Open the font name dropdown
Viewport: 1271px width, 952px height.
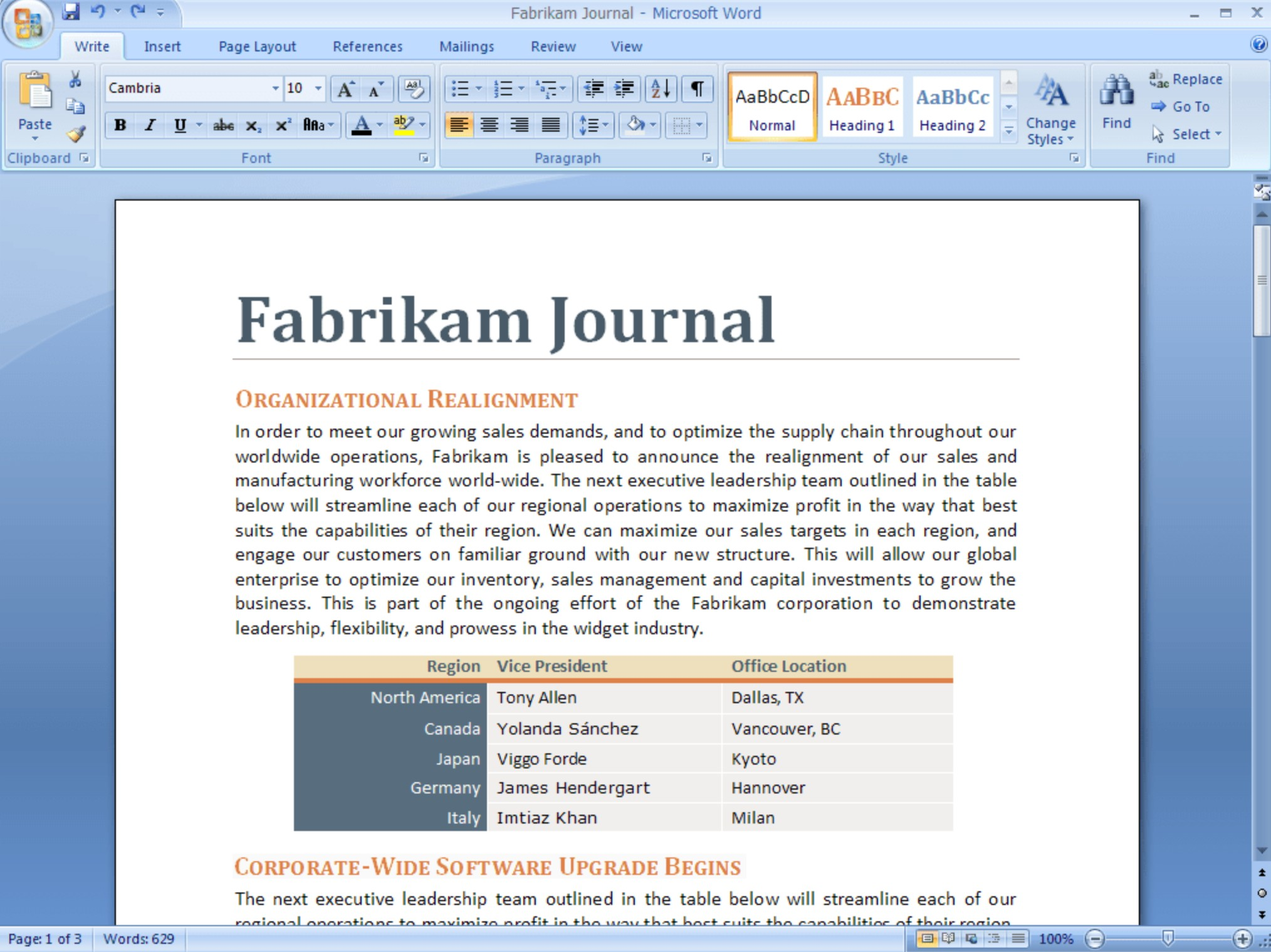coord(275,88)
